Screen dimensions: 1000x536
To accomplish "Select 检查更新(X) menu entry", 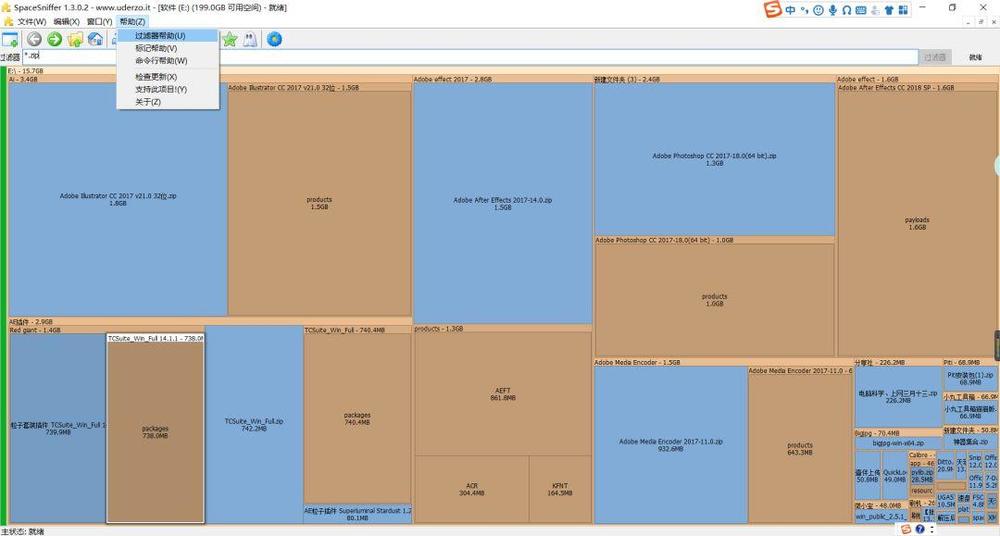I will click(x=168, y=77).
